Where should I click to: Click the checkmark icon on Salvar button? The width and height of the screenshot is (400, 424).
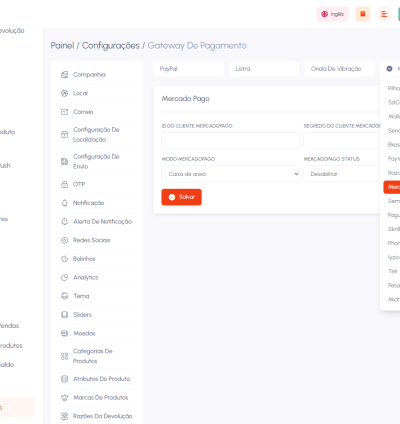tap(172, 197)
